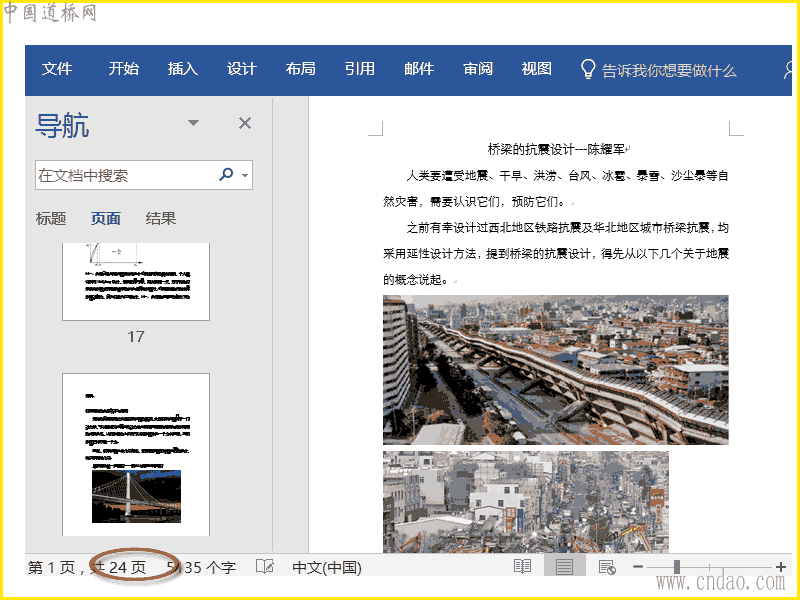Click the 中文(中国) language indicator
The image size is (800, 600).
(327, 567)
